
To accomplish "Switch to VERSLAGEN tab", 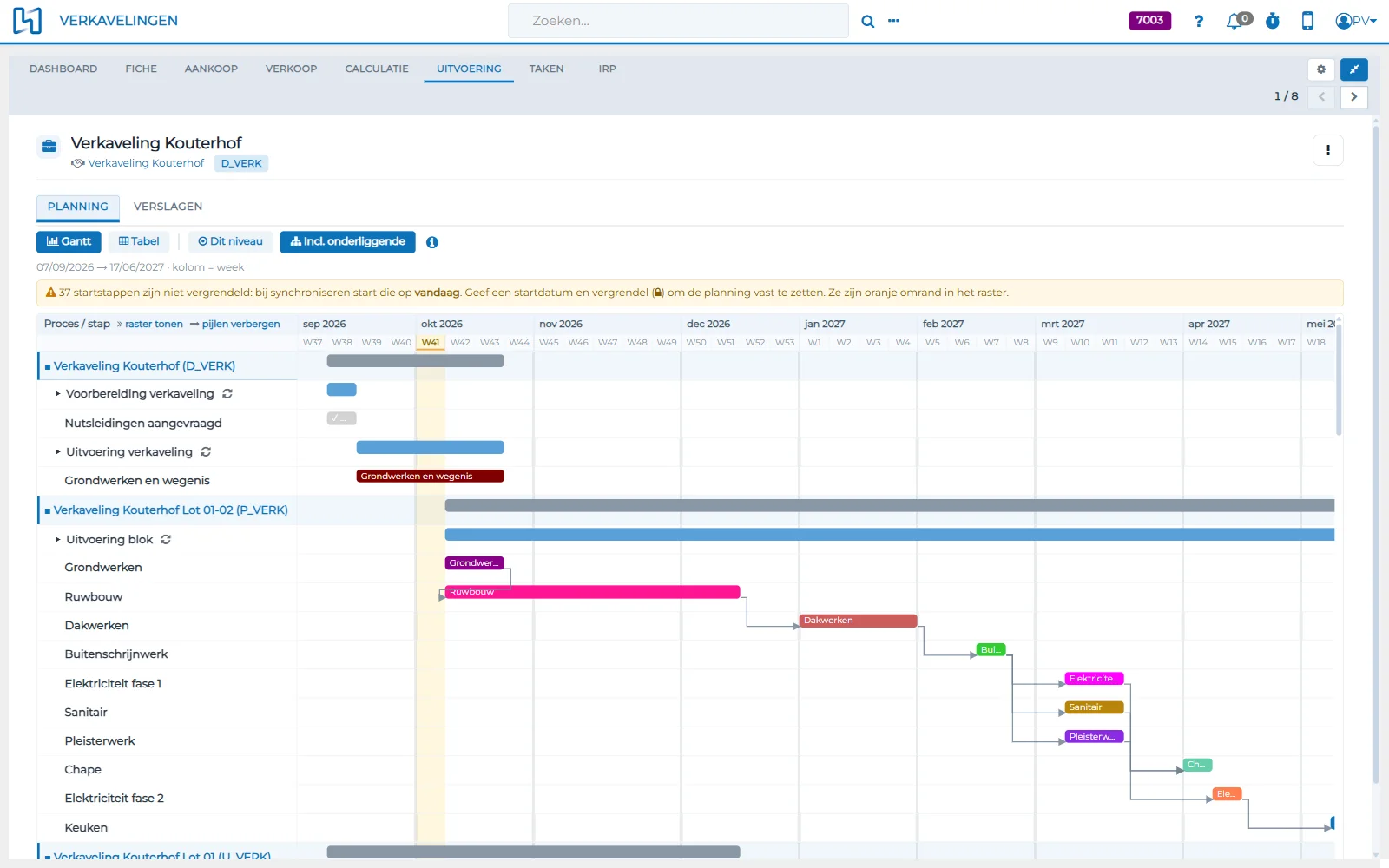I will (168, 207).
